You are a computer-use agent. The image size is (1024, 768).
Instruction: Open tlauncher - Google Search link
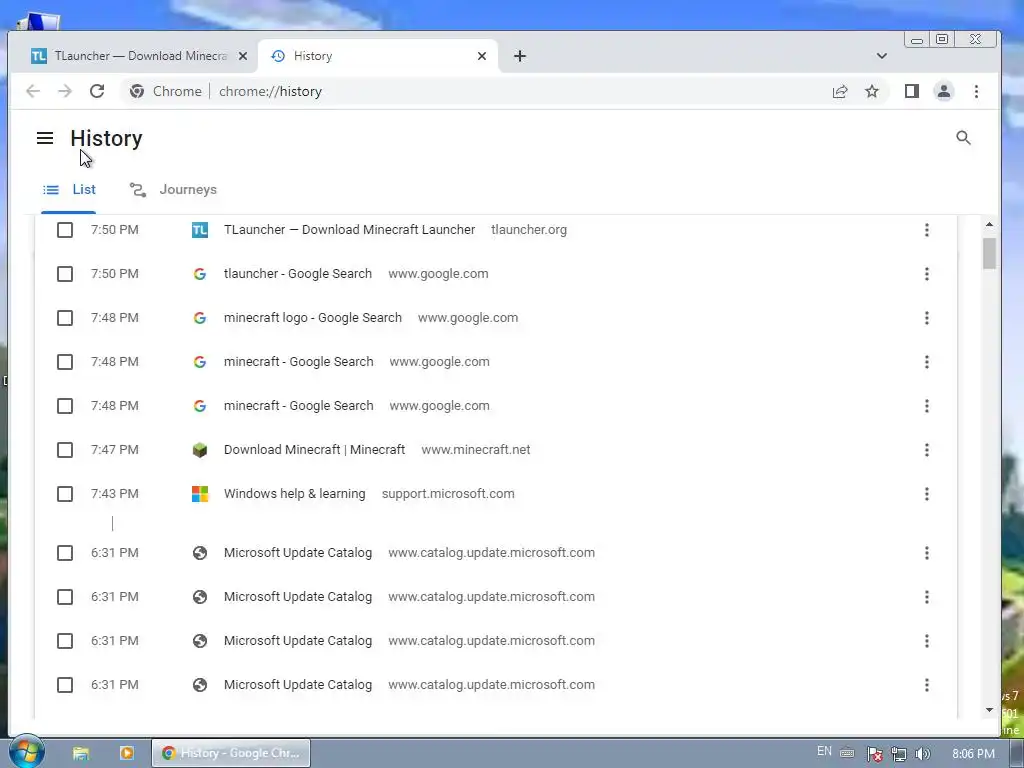298,274
